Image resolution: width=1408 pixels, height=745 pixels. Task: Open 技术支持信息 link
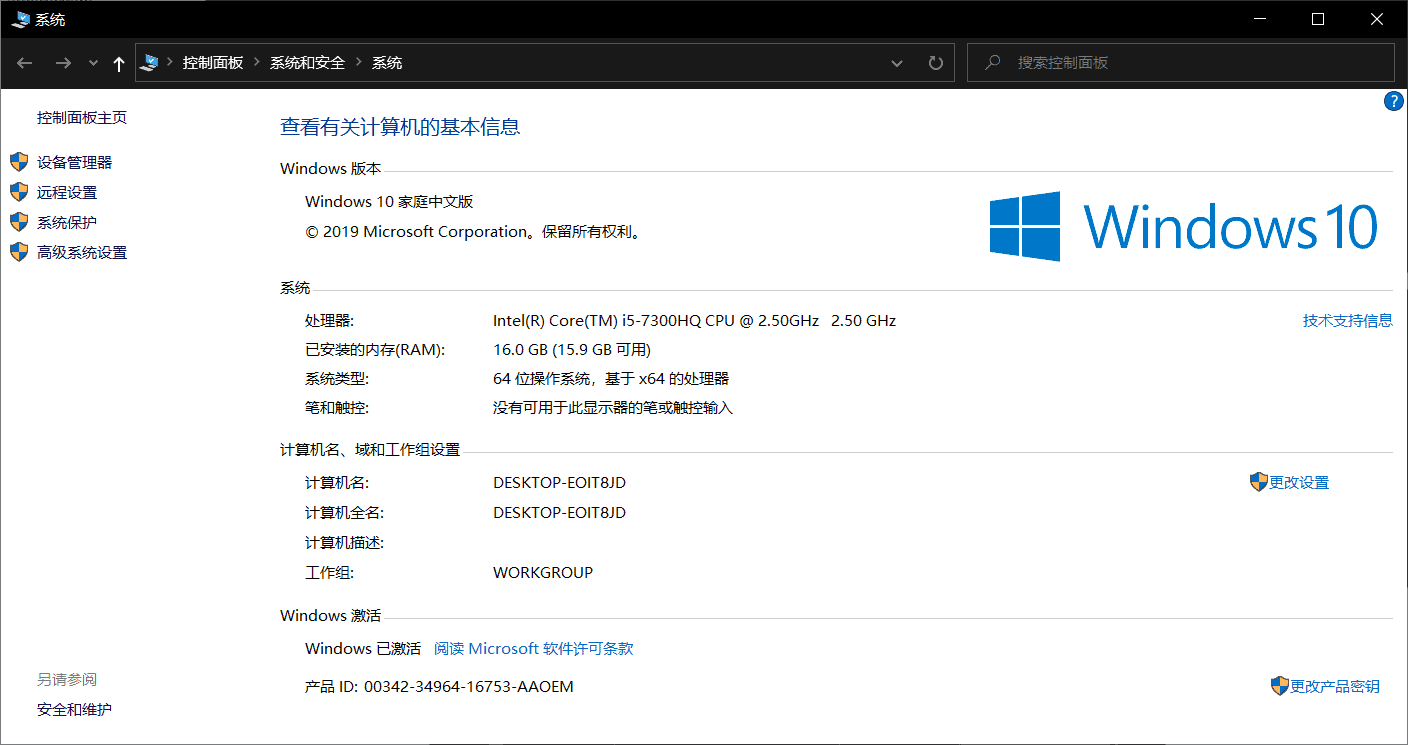point(1347,321)
